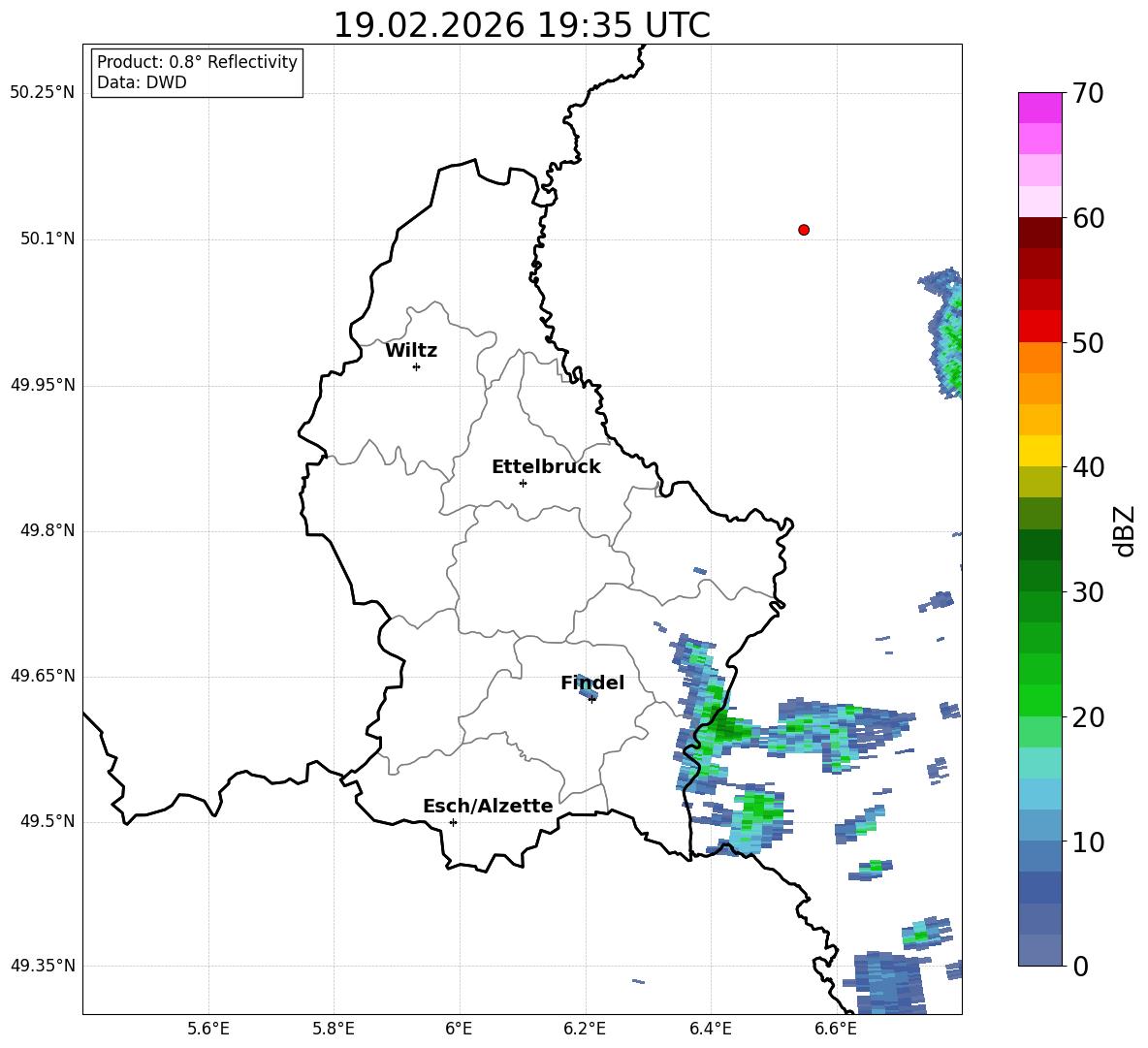Click the 60 tick on the colorbar
This screenshot has height=1048, width=1148.
pyautogui.click(x=1089, y=218)
